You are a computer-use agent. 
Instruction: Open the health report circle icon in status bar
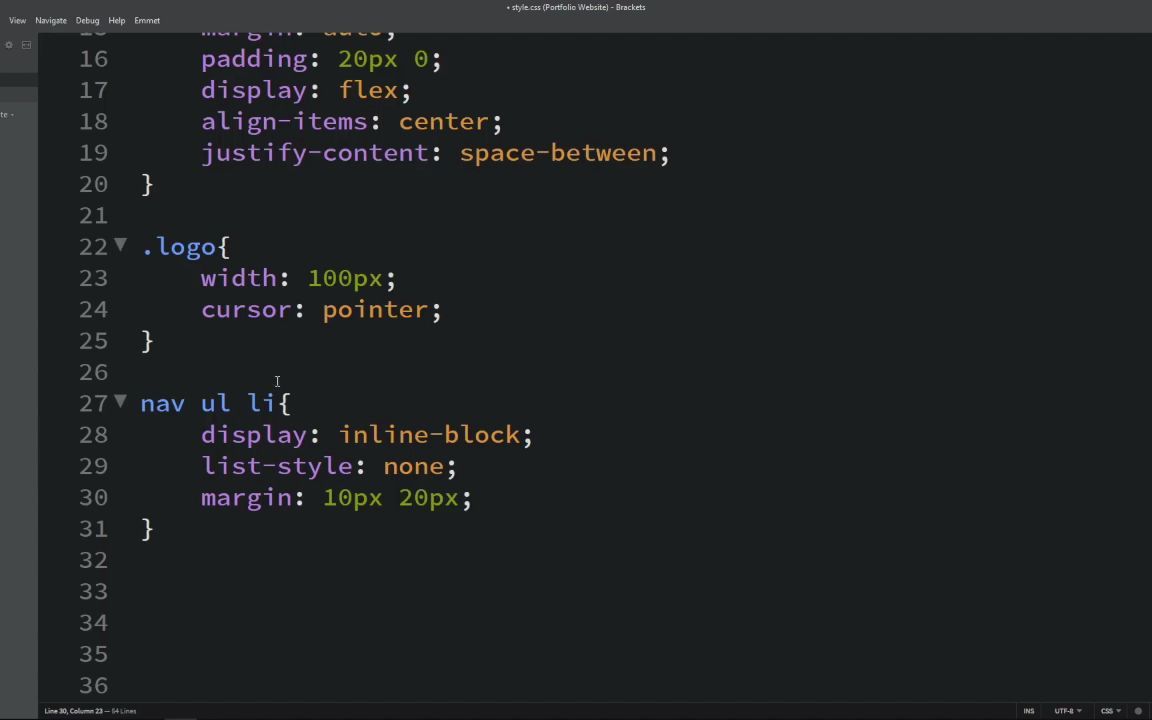point(1138,711)
